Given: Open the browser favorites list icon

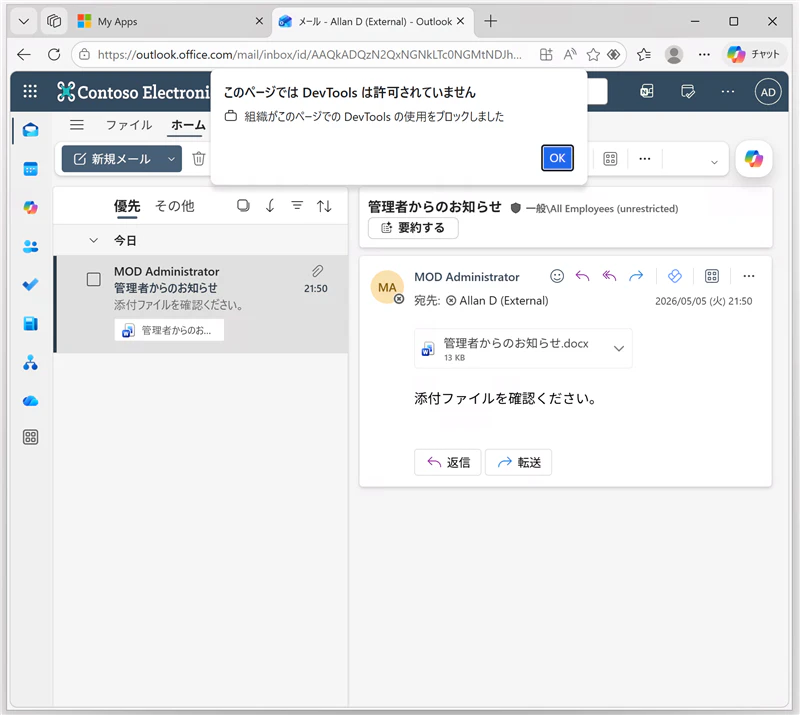Looking at the screenshot, I should (x=644, y=54).
